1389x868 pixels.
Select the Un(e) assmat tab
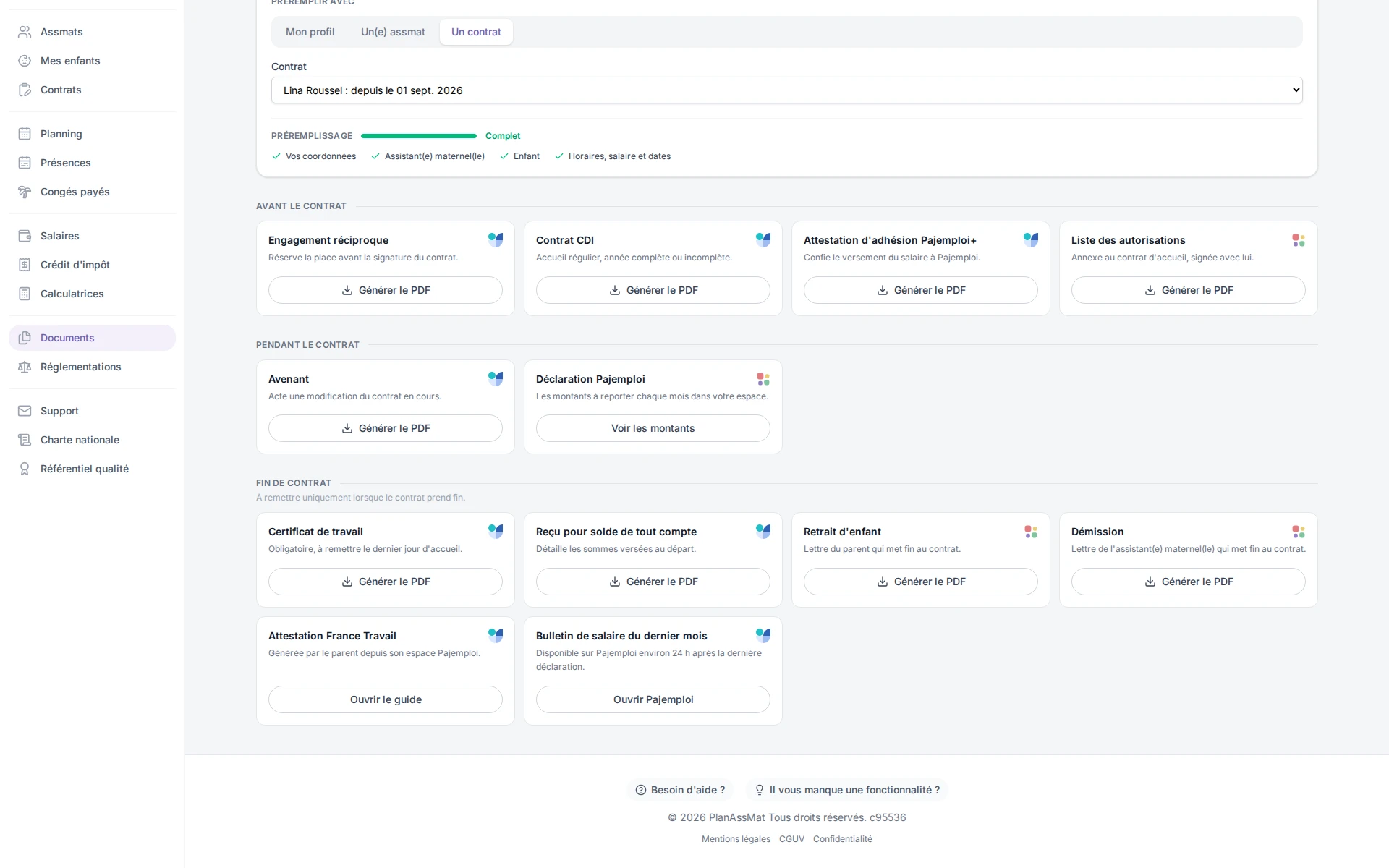point(393,32)
